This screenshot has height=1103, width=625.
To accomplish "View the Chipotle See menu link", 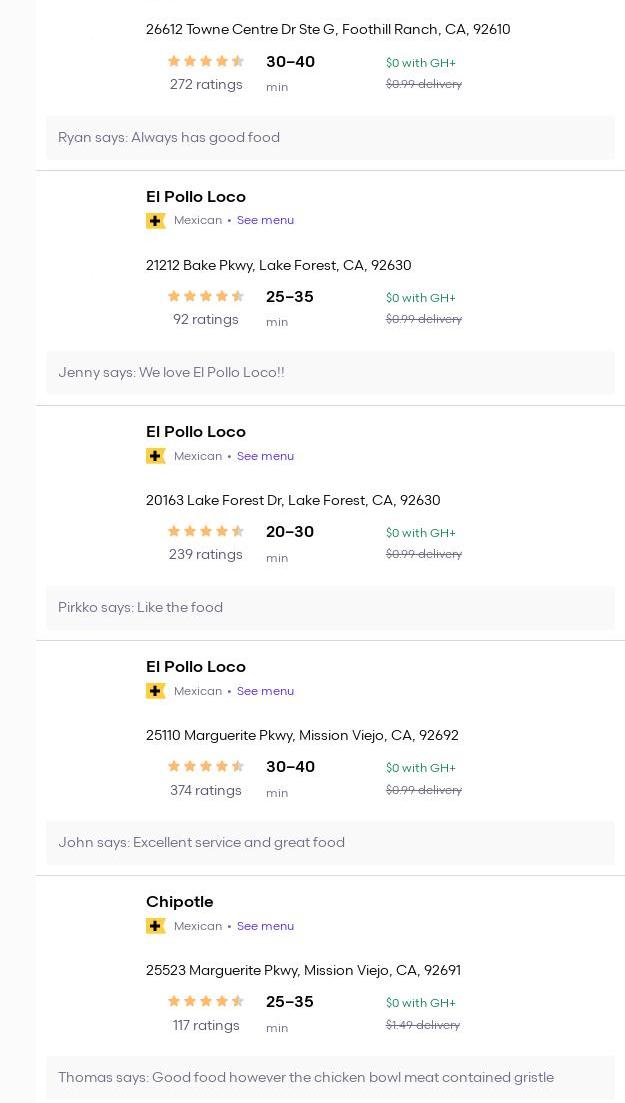I will [265, 926].
